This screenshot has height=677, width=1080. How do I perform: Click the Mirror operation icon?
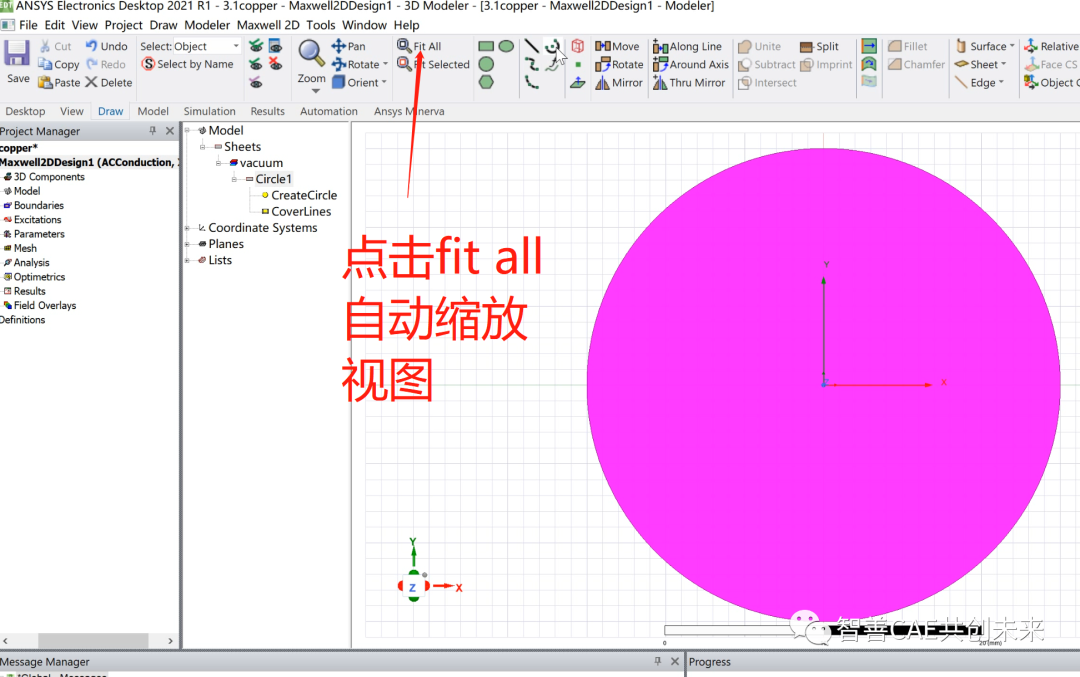click(602, 82)
